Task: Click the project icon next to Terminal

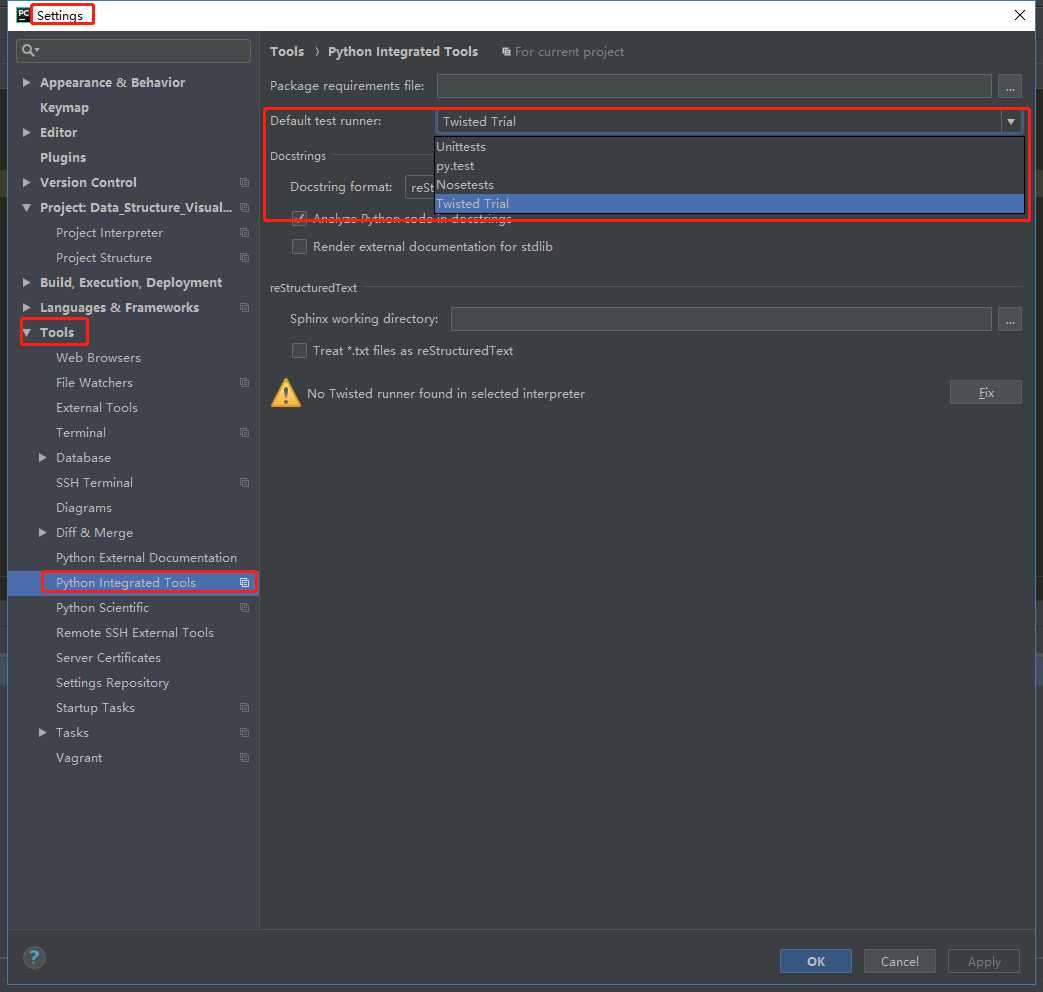Action: coord(244,432)
